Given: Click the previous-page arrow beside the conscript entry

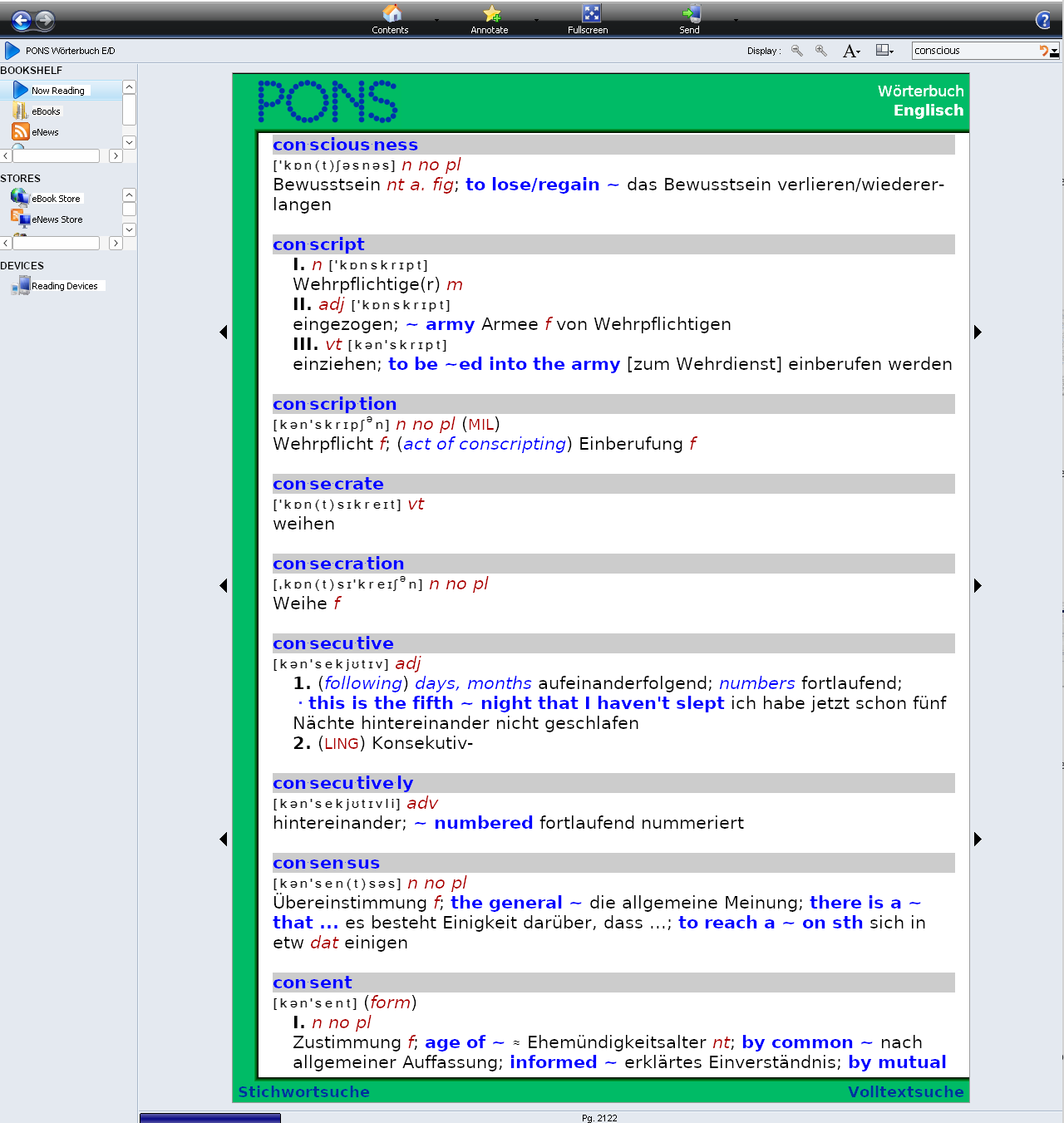Looking at the screenshot, I should 224,332.
